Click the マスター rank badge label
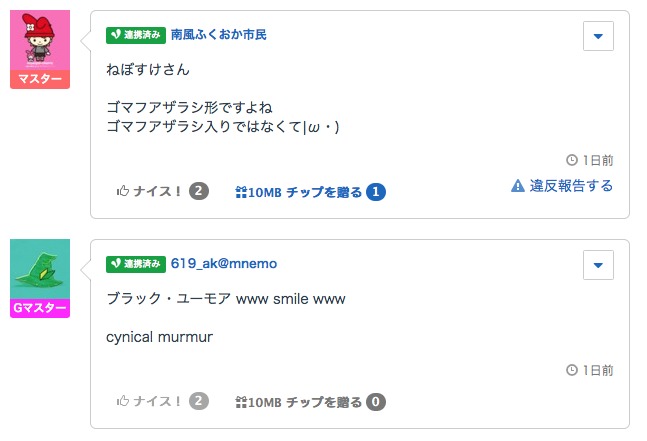 (40, 79)
